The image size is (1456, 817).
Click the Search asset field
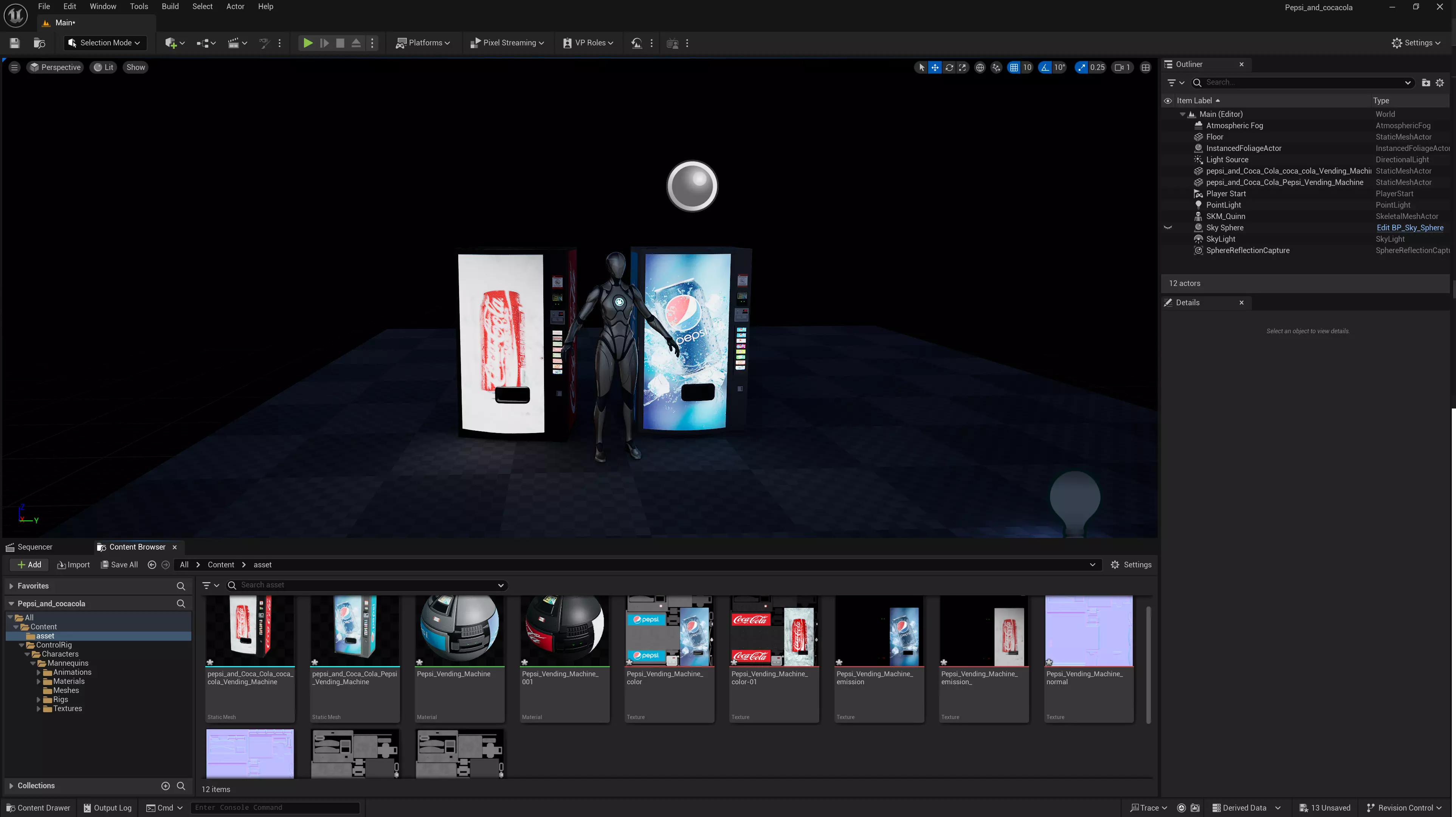point(367,585)
